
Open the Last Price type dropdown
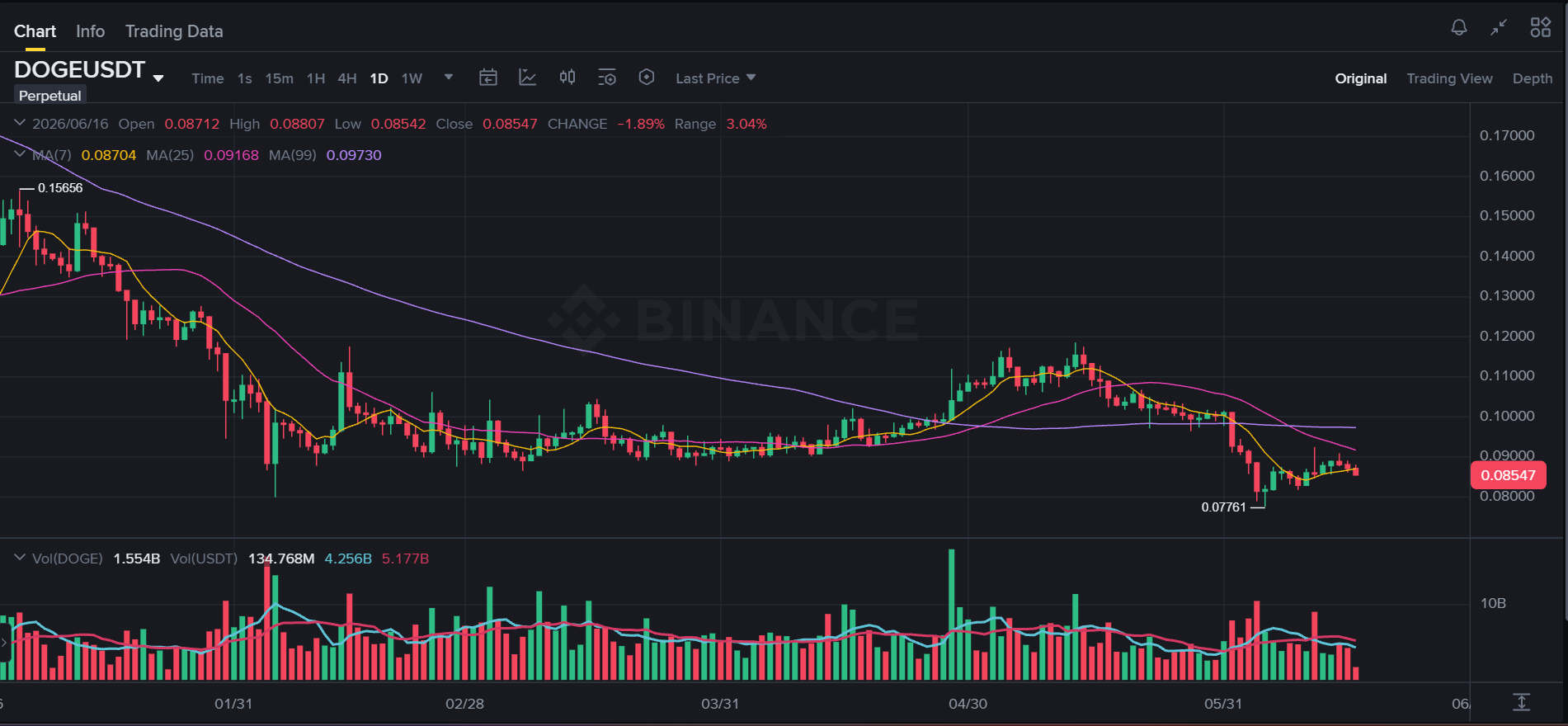coord(715,78)
